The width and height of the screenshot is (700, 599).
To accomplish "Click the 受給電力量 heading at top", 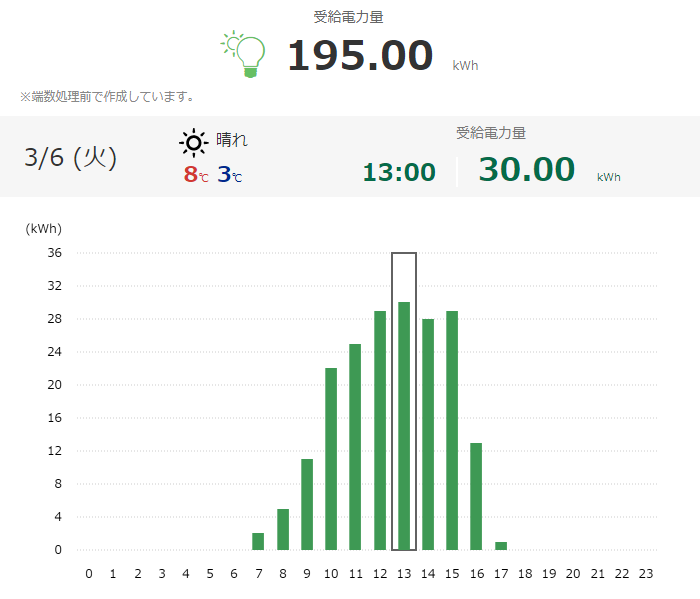I will 348,17.
